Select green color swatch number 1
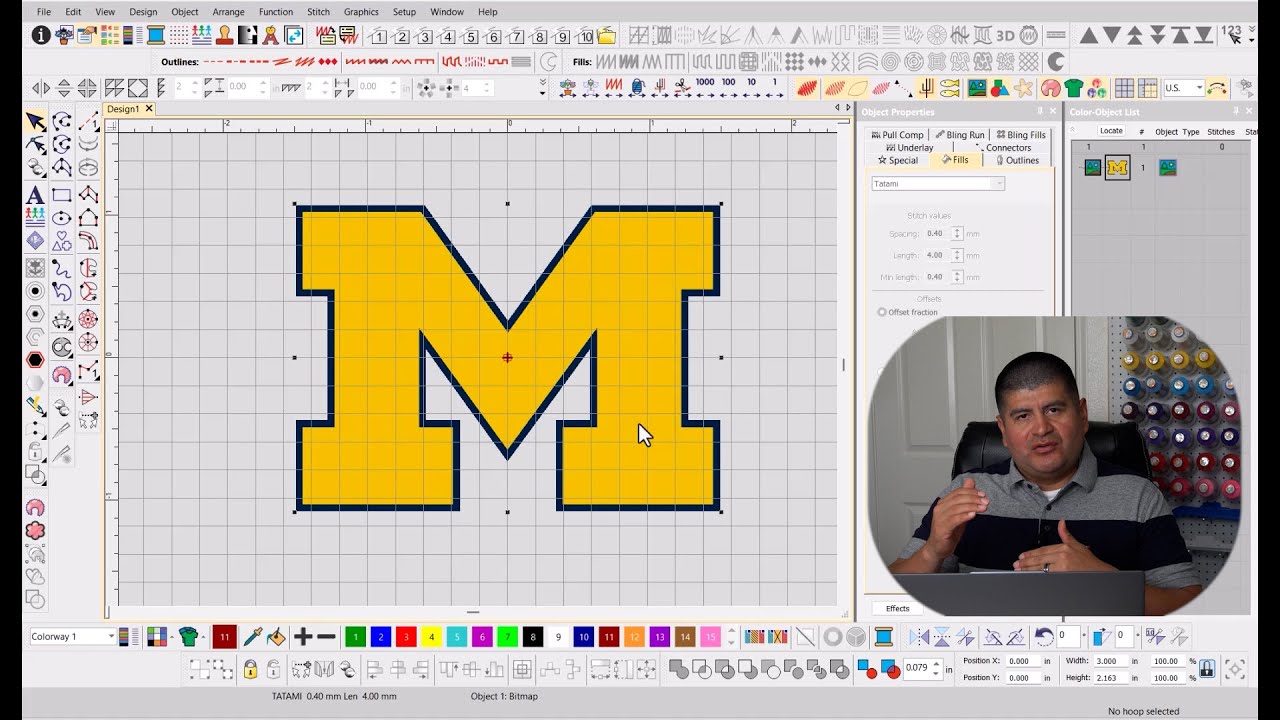Viewport: 1280px width, 720px height. click(x=355, y=637)
